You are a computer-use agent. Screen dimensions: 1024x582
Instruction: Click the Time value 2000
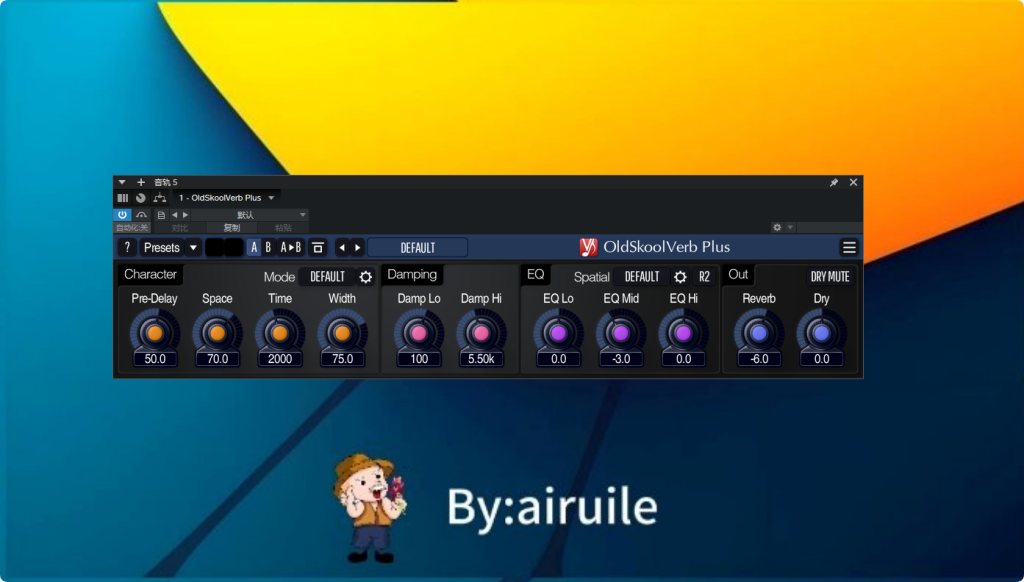[280, 359]
